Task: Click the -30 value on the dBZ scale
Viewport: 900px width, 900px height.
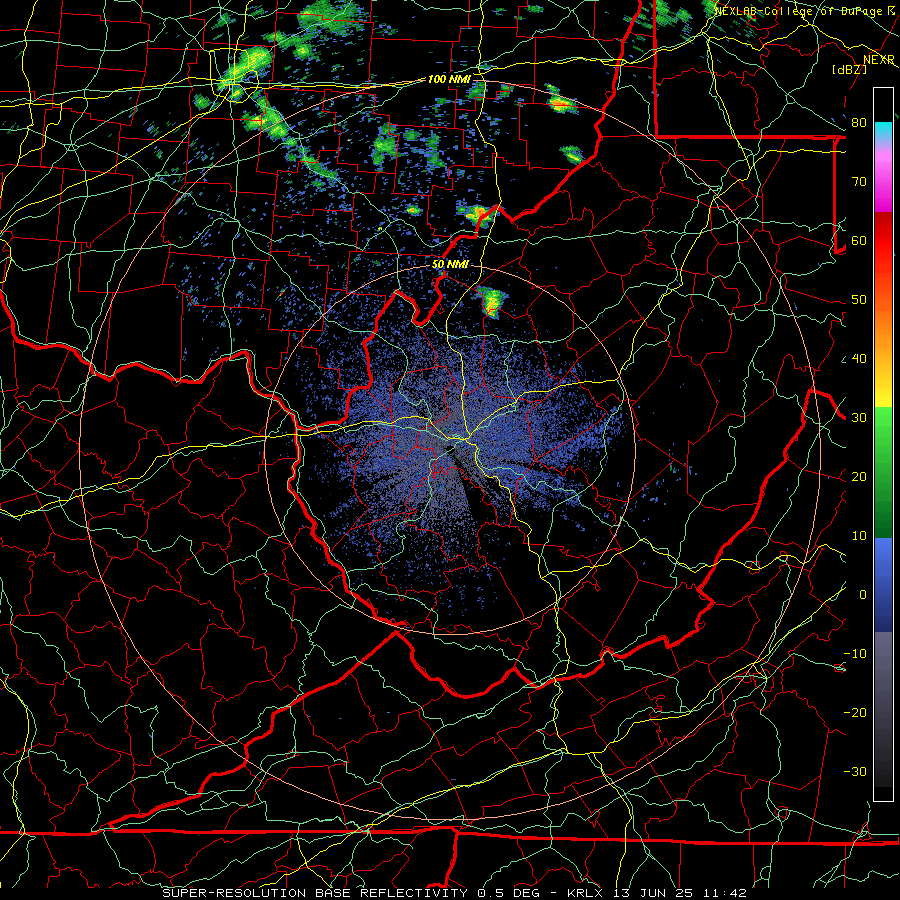Action: click(x=855, y=772)
